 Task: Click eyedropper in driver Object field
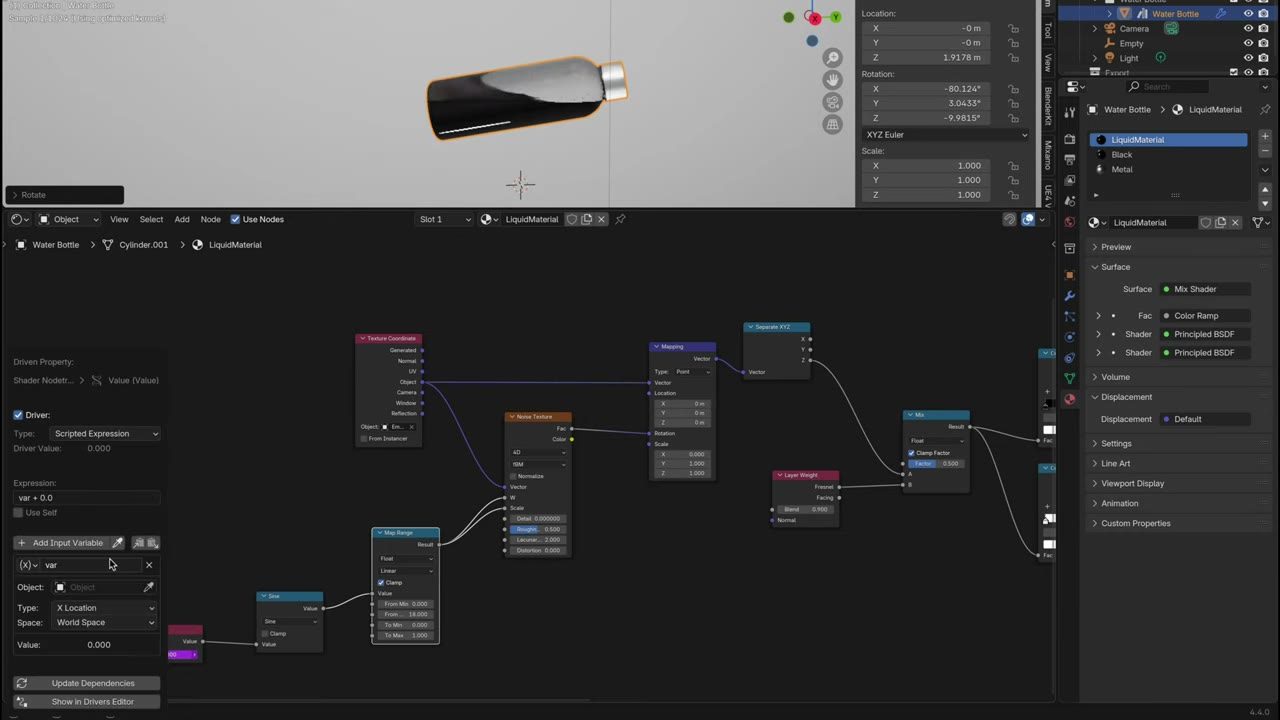pyautogui.click(x=149, y=587)
